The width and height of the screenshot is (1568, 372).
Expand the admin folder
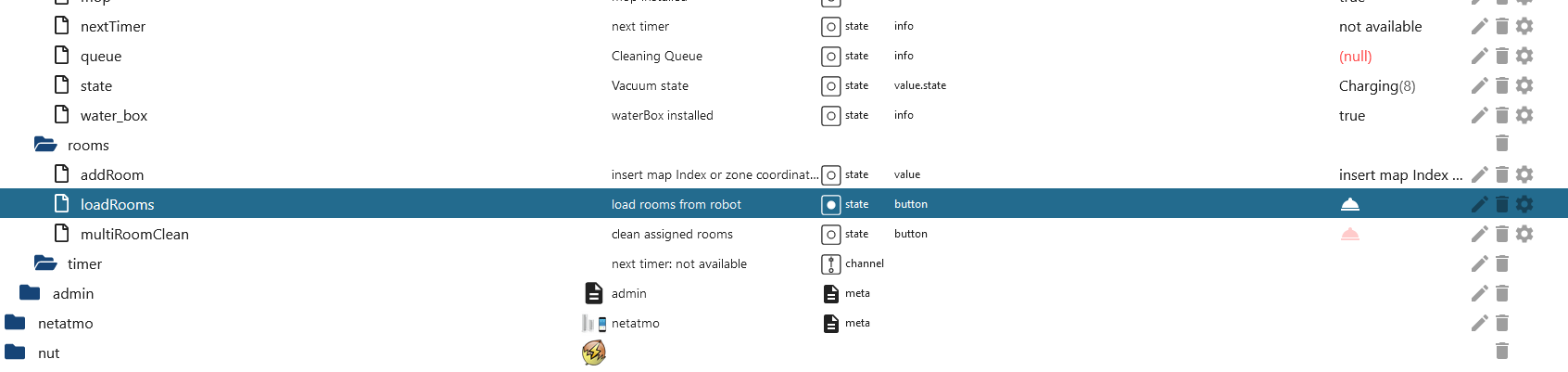[x=31, y=294]
